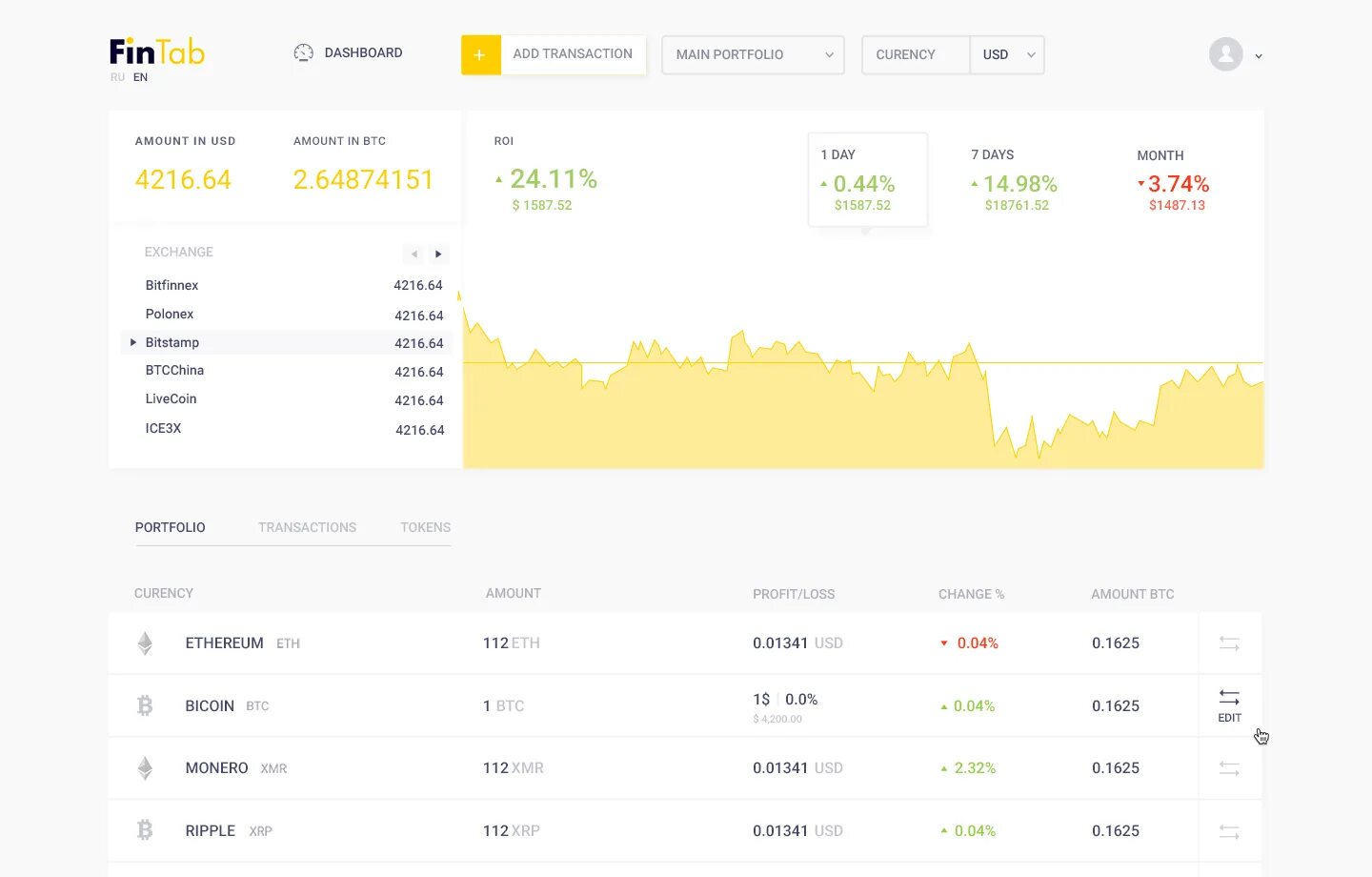Click the dashboard clock icon

pyautogui.click(x=303, y=52)
